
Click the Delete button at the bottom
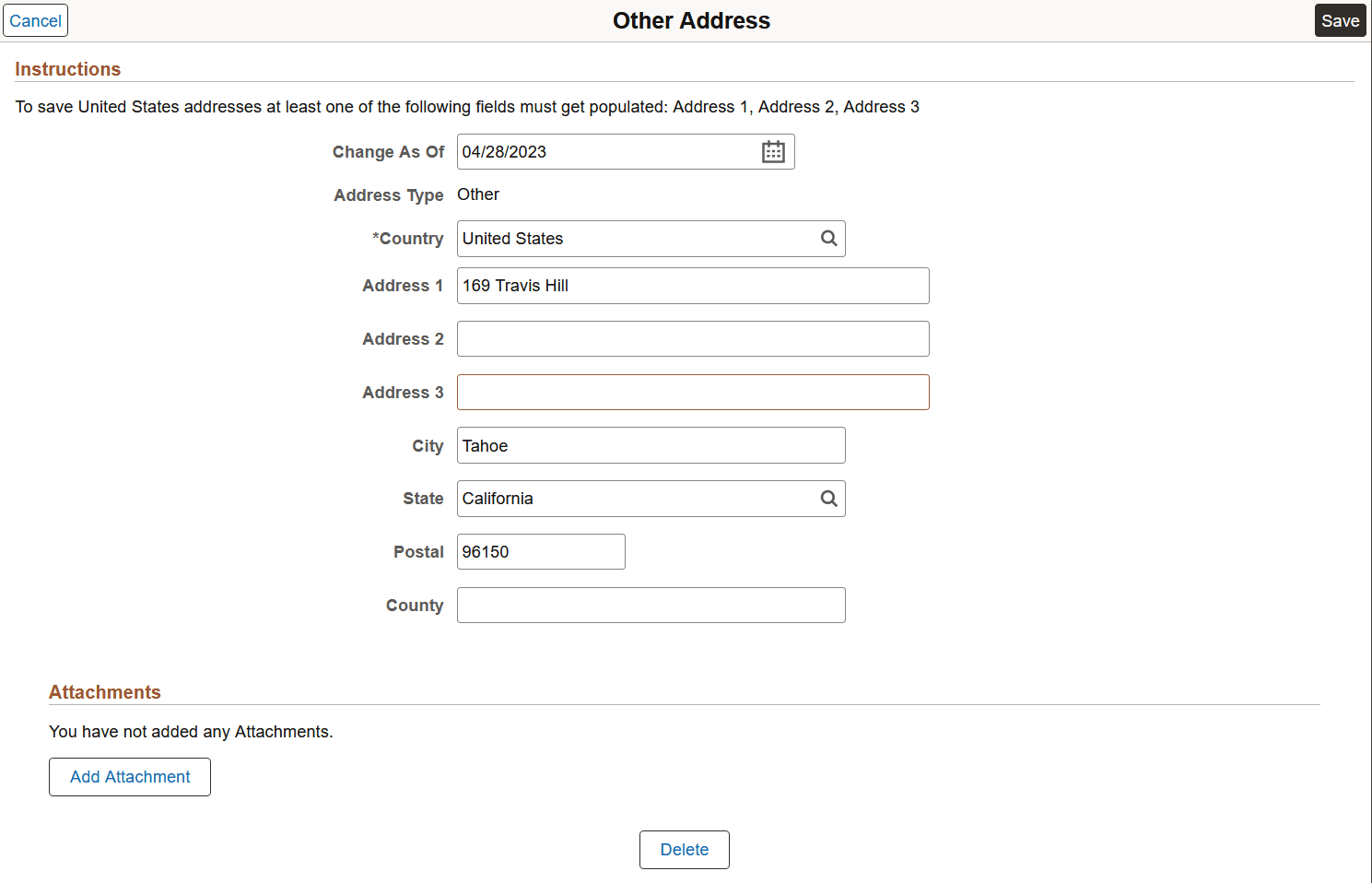[x=684, y=849]
